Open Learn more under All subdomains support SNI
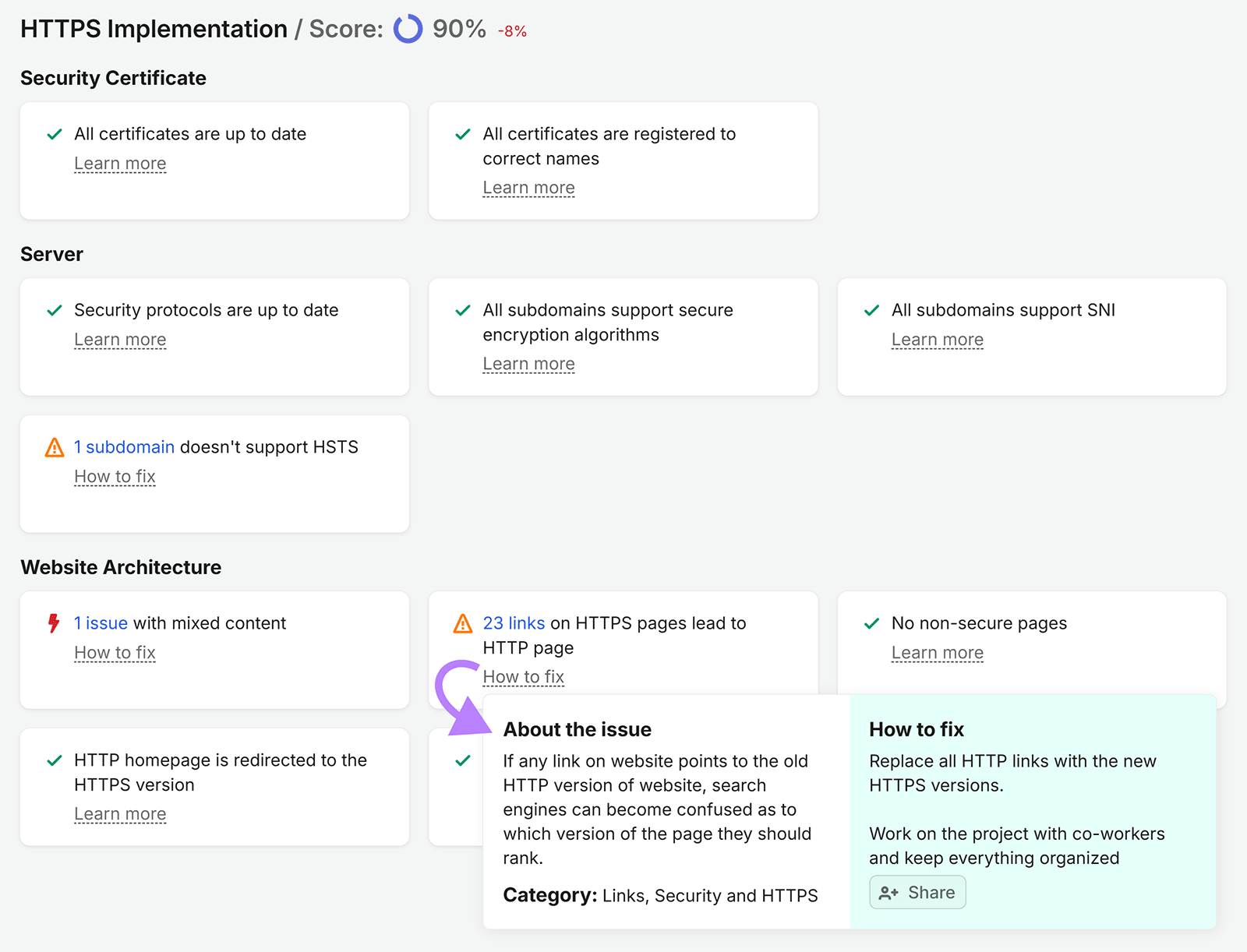This screenshot has height=952, width=1247. (x=938, y=340)
